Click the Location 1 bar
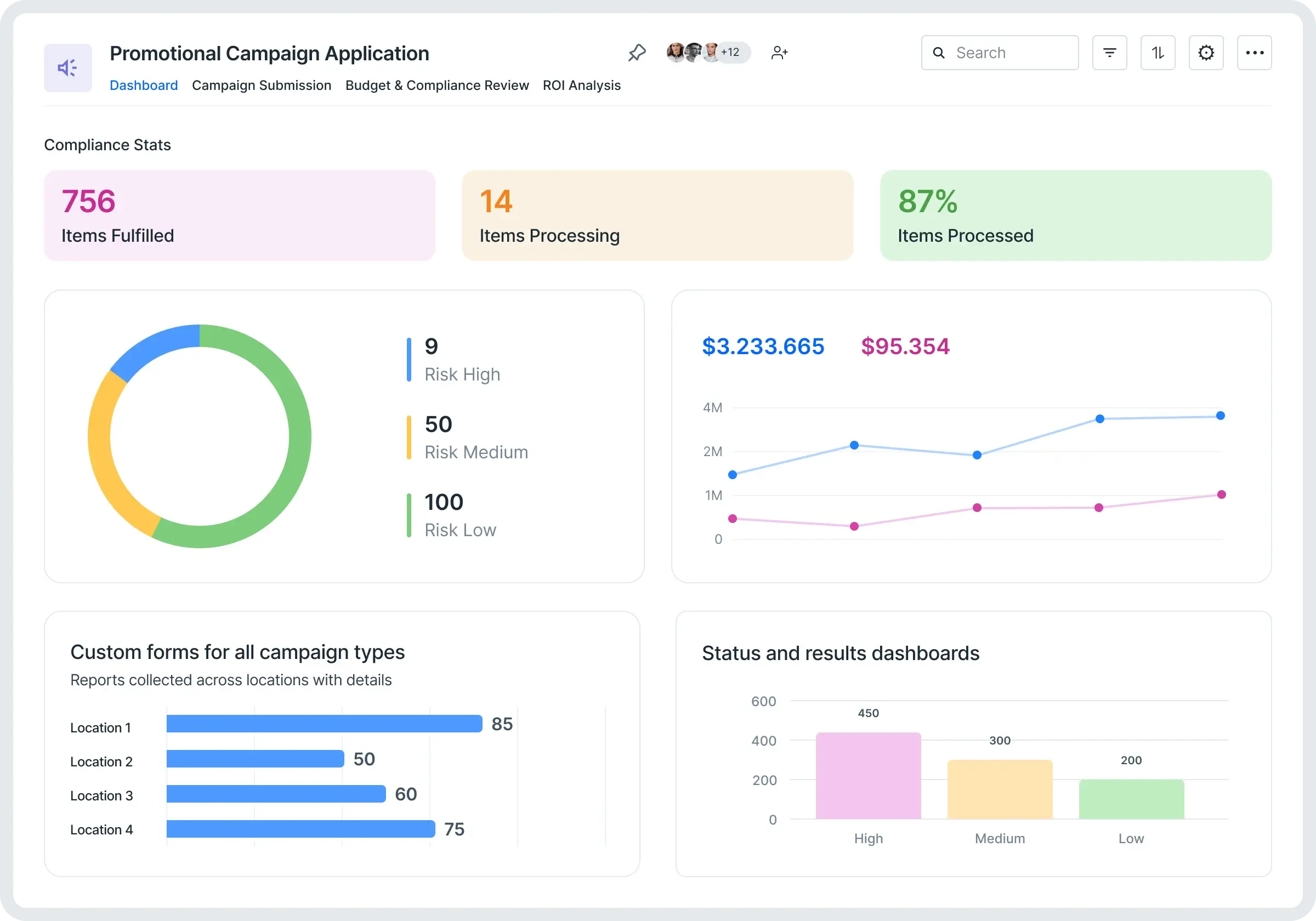The height and width of the screenshot is (921, 1316). pos(324,723)
